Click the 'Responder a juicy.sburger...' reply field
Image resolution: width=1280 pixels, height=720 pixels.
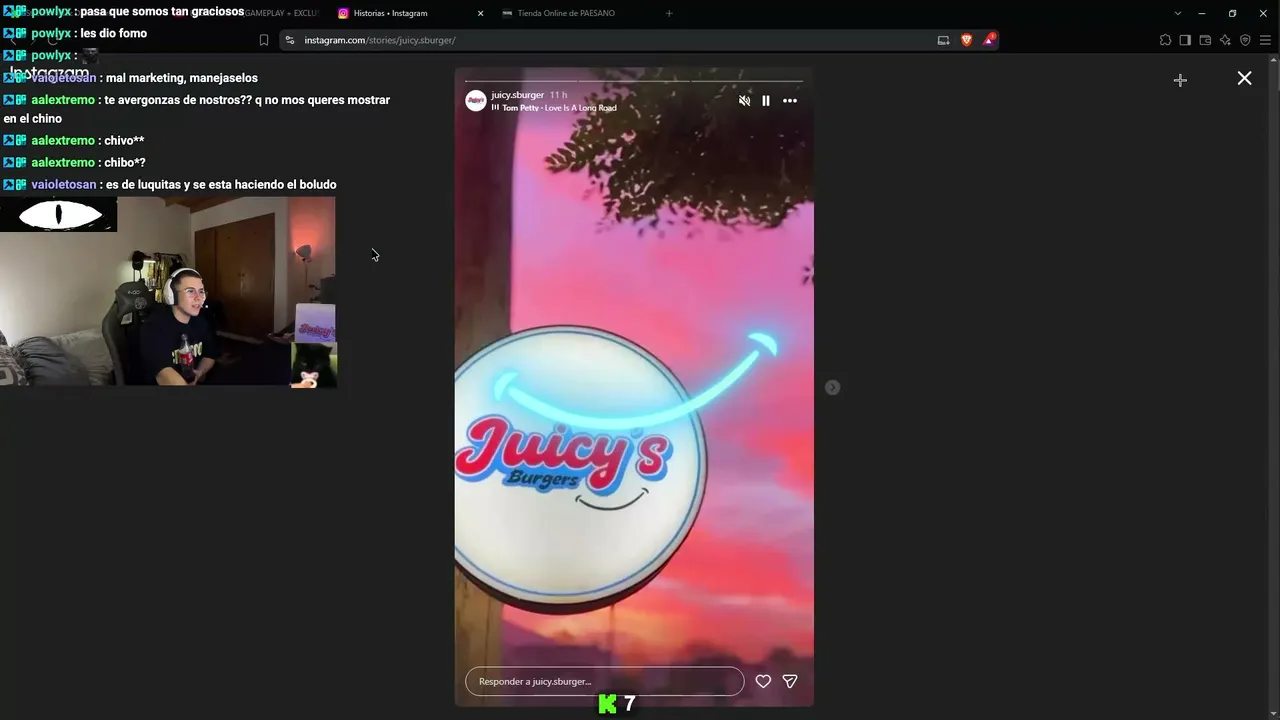[x=605, y=681]
